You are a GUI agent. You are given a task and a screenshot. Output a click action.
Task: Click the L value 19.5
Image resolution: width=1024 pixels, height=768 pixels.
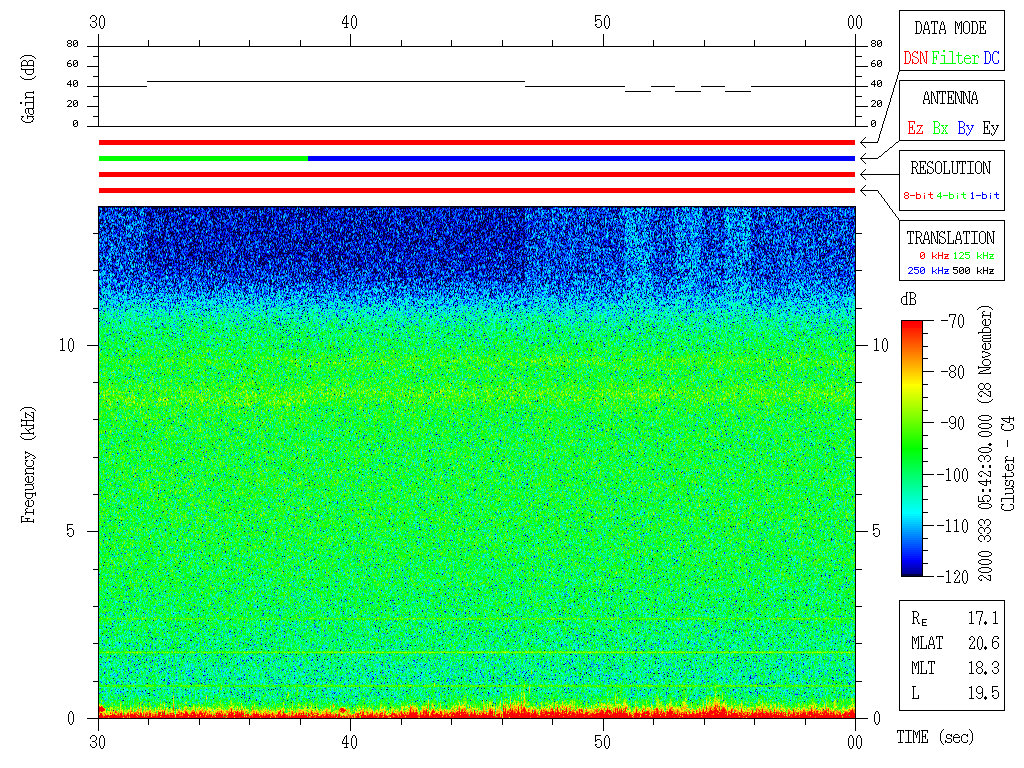983,692
